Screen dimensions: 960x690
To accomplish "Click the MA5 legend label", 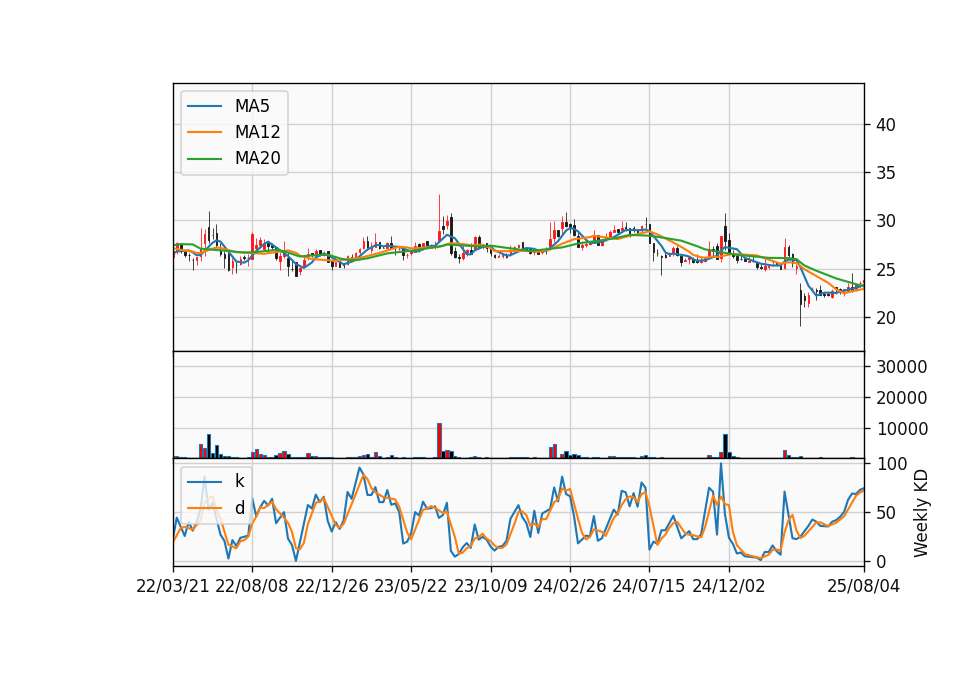I will pos(252,106).
